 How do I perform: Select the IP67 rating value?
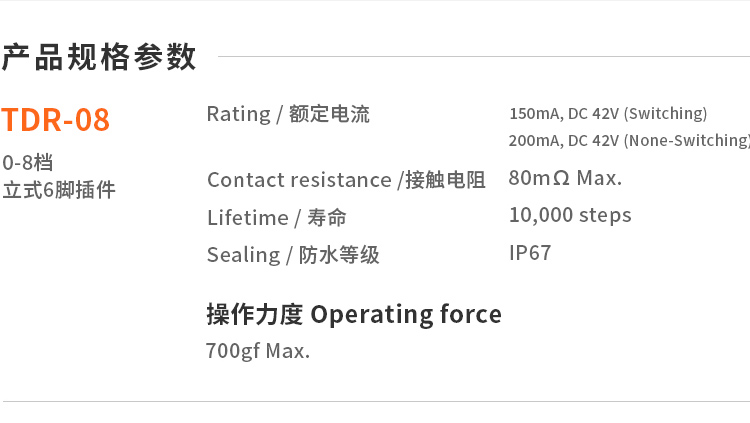click(530, 253)
